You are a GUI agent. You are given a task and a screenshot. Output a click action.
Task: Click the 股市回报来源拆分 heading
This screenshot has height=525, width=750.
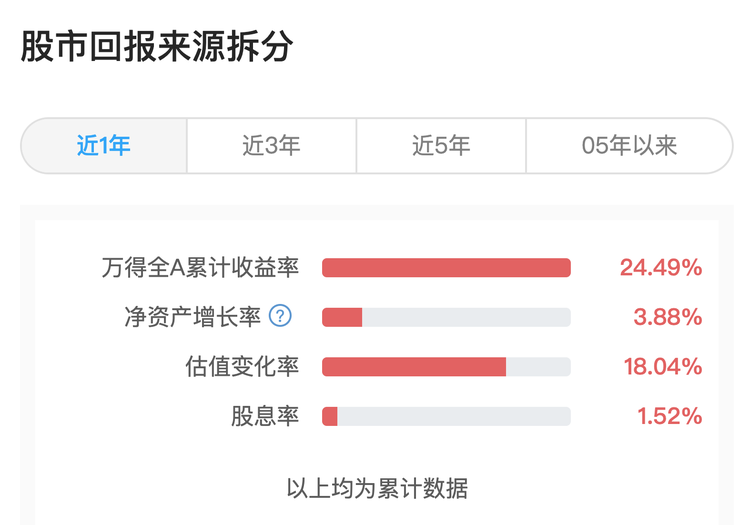pos(156,47)
